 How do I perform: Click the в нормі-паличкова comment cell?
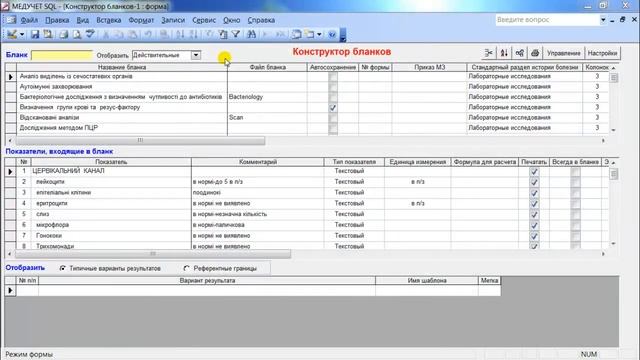click(257, 225)
